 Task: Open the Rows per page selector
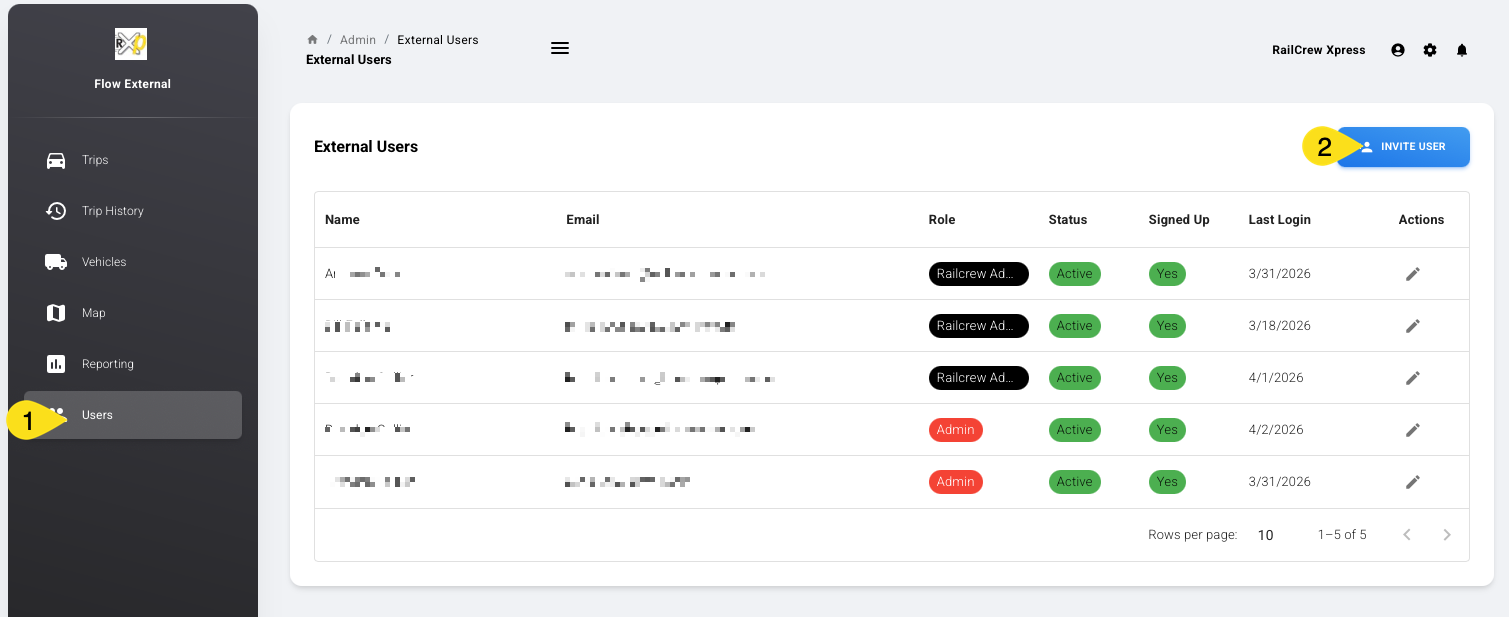[1264, 535]
